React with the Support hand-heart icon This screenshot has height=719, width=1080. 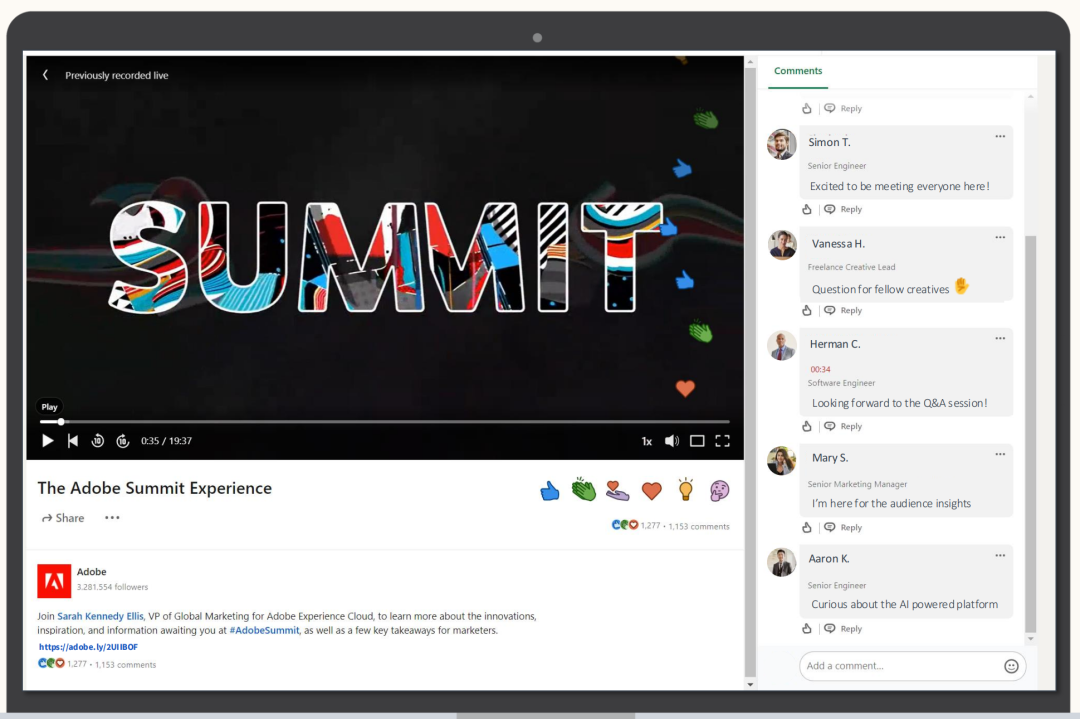(x=617, y=490)
